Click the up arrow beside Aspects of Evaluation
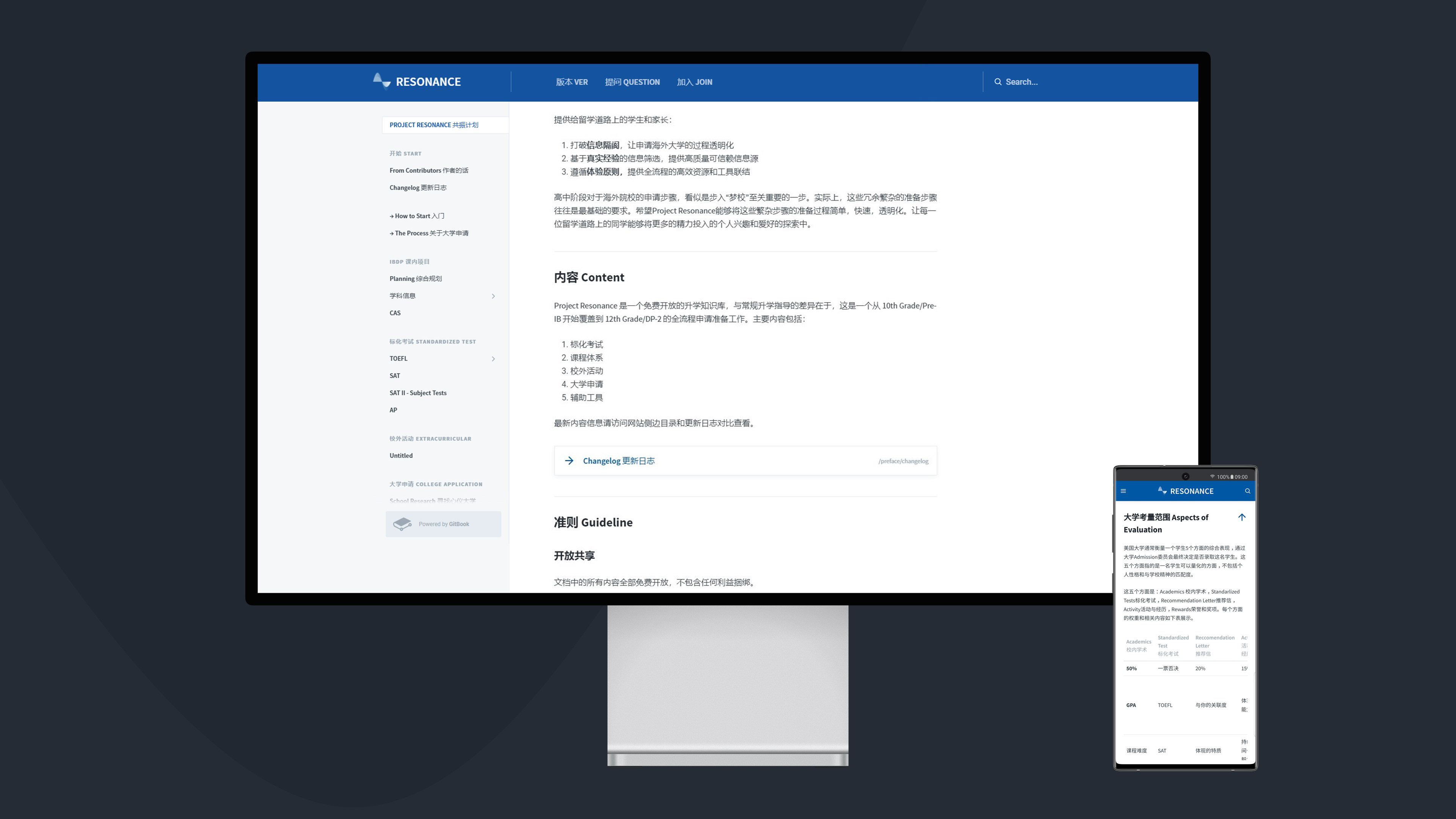The image size is (1456, 819). point(1242,517)
